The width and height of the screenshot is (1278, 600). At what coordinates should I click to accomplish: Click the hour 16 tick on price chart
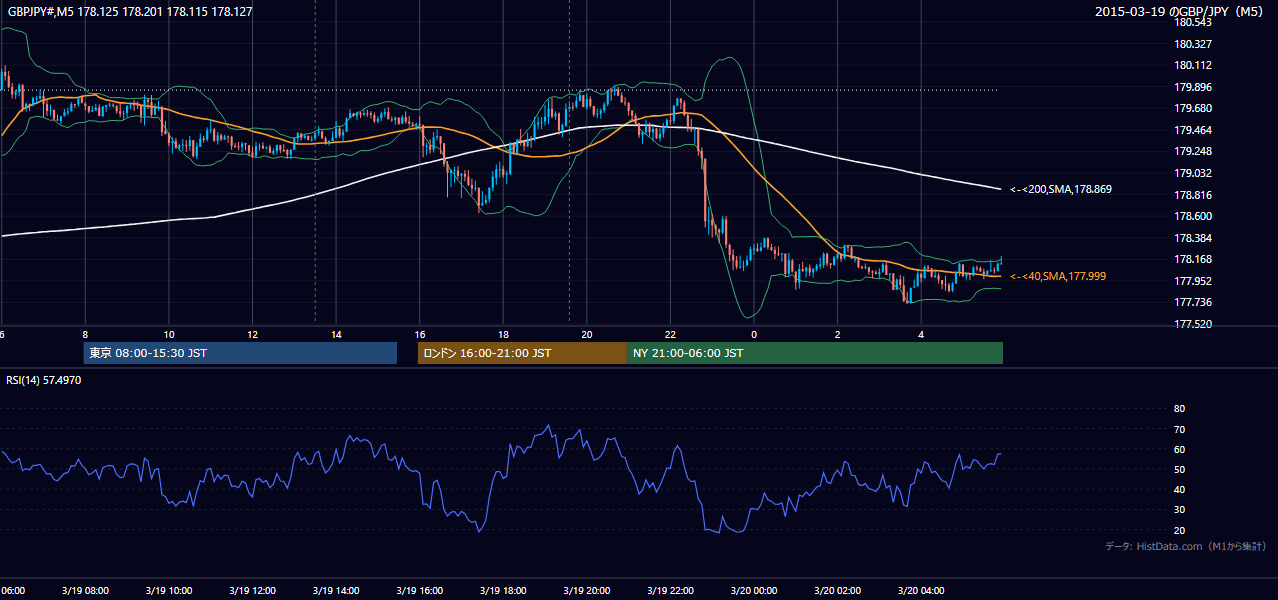pos(420,334)
